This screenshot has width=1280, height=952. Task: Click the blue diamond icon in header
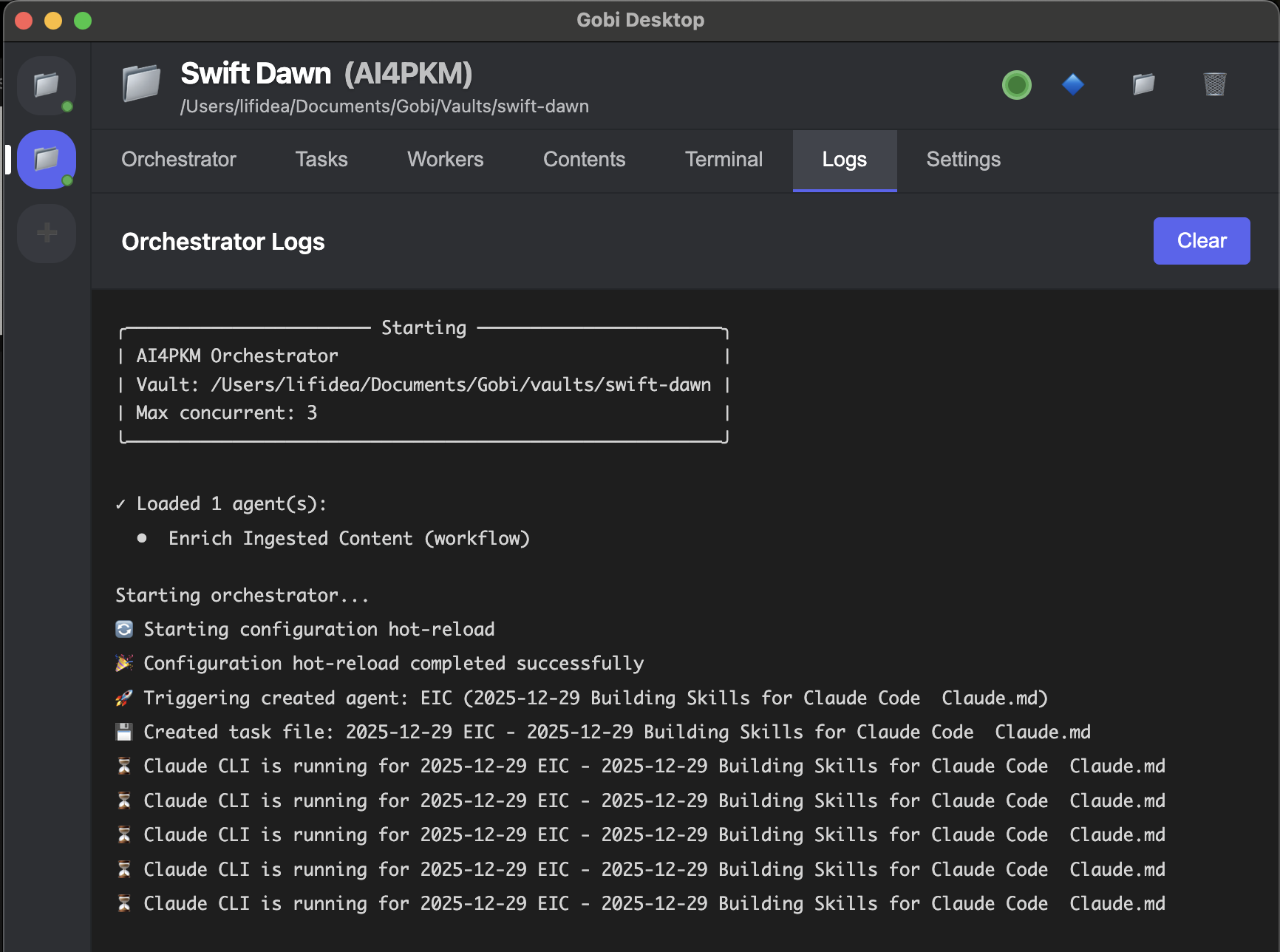(1072, 84)
